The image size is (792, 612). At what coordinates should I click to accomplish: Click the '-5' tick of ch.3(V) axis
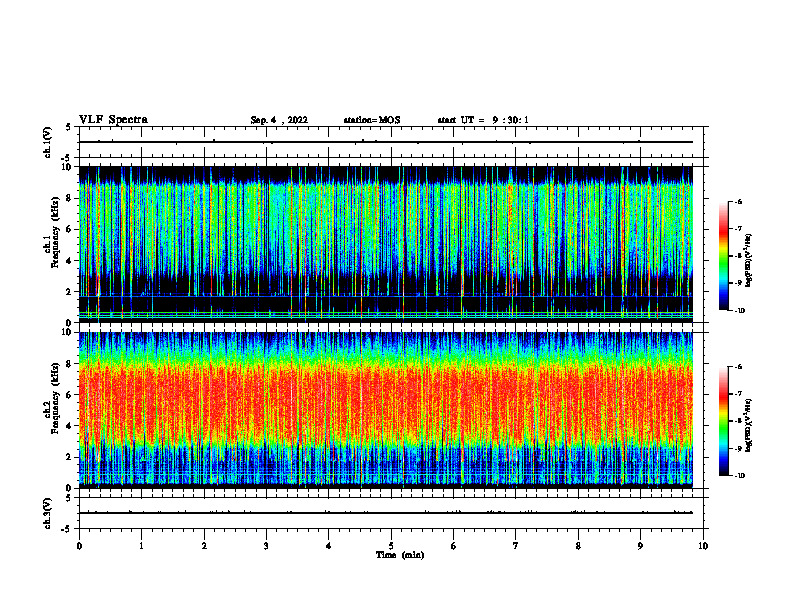click(67, 529)
